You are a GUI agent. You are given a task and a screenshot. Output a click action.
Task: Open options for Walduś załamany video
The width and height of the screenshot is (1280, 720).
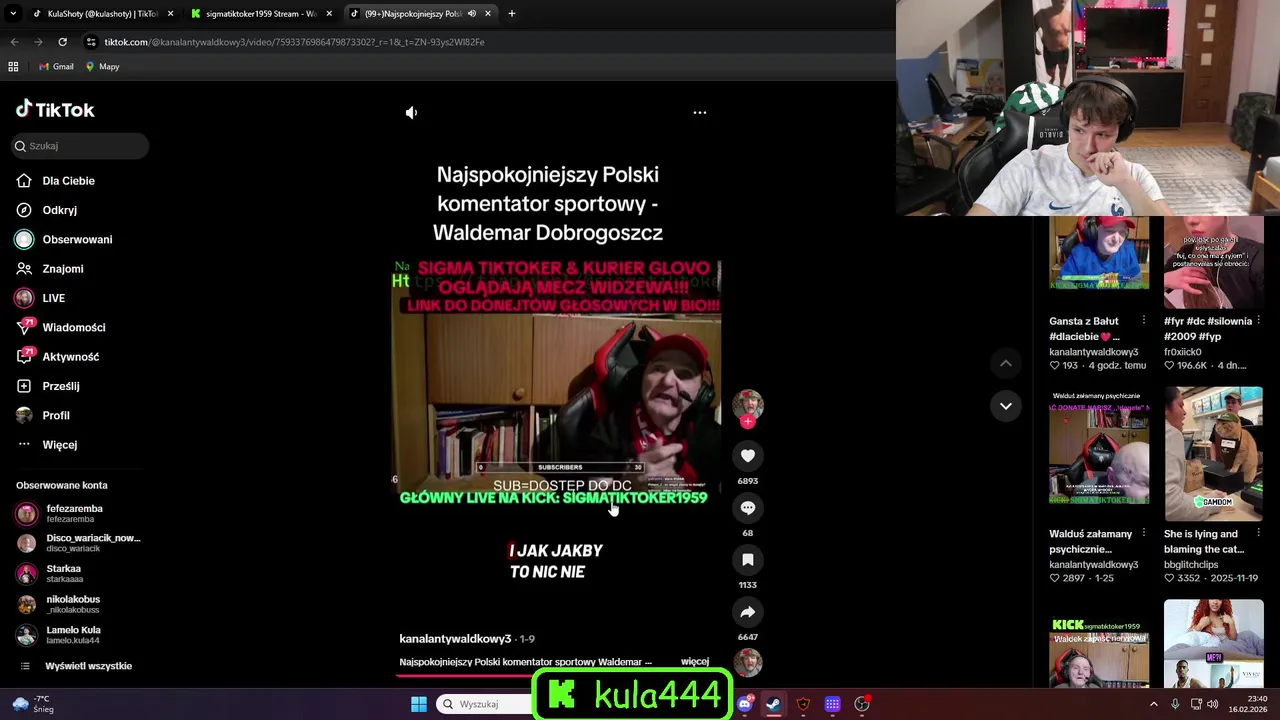[1144, 533]
